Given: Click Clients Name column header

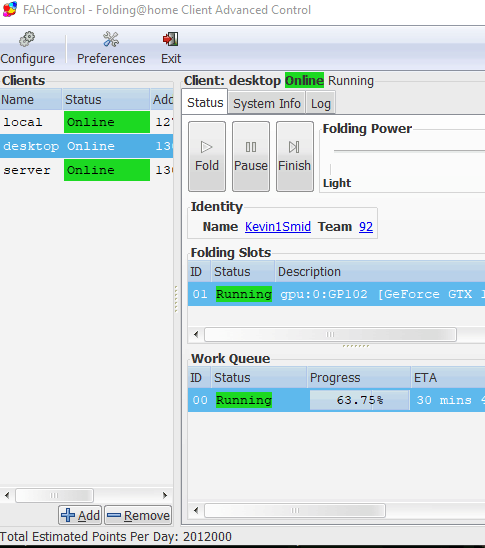Looking at the screenshot, I should pos(31,100).
